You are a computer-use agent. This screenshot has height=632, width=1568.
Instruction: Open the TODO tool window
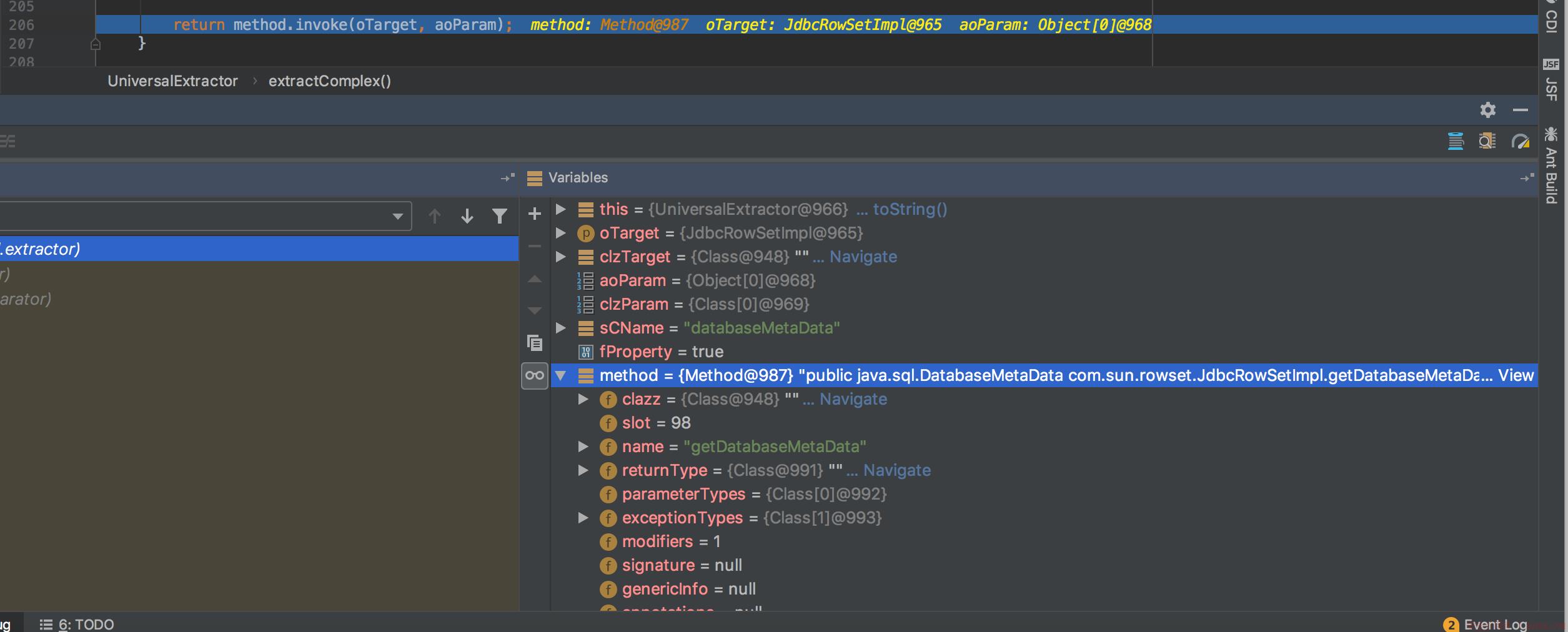(x=77, y=625)
